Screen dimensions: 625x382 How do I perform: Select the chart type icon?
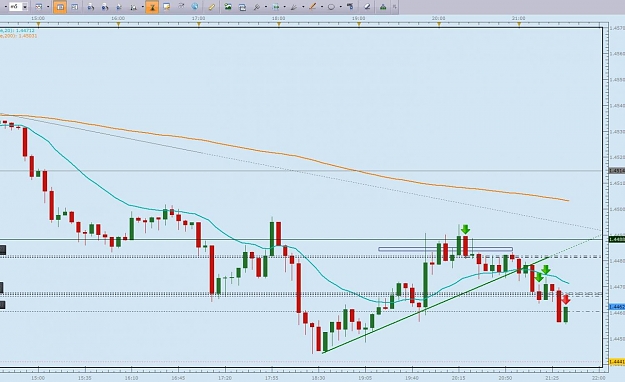[39, 7]
